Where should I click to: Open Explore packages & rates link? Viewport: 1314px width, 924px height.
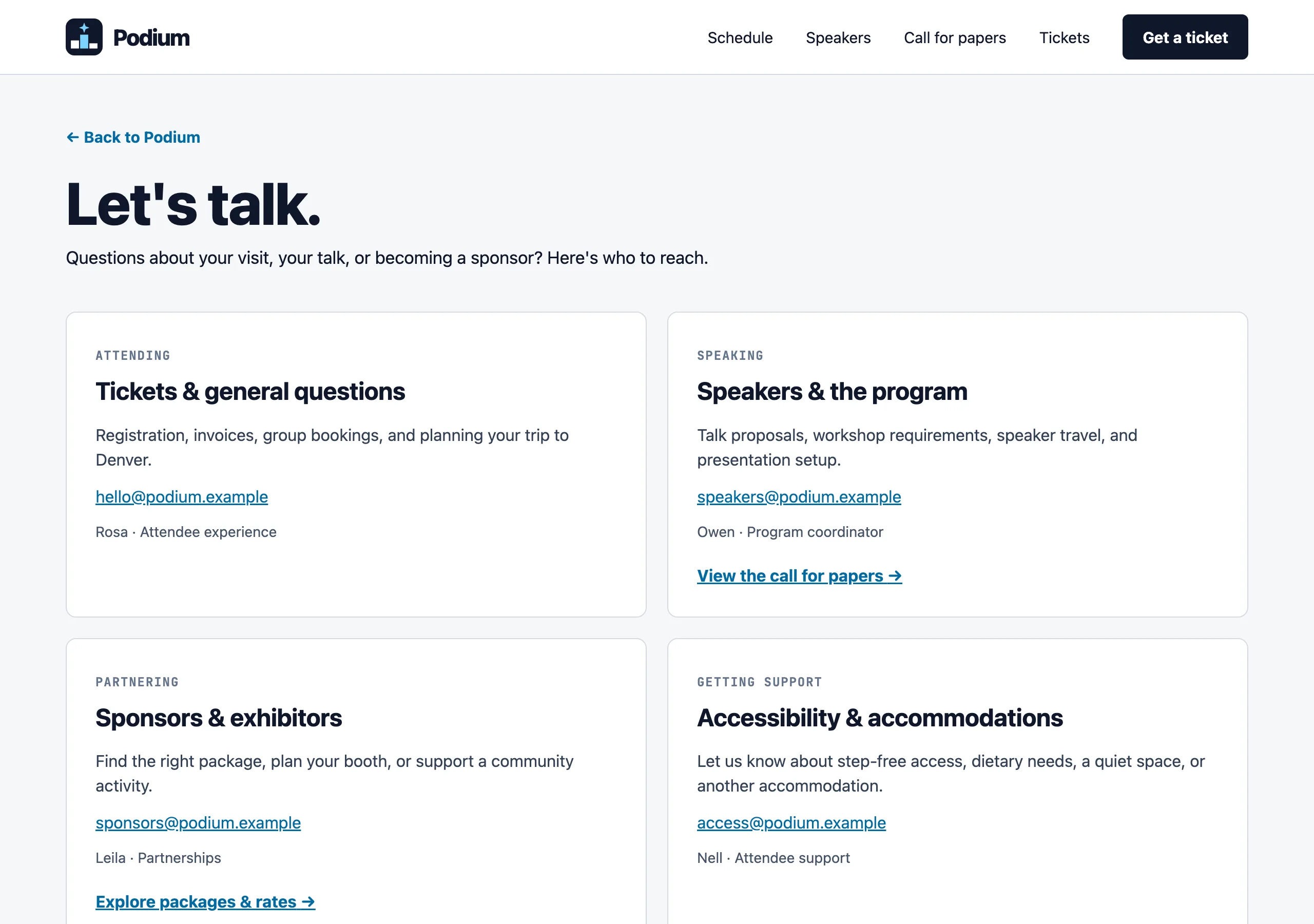coord(205,902)
